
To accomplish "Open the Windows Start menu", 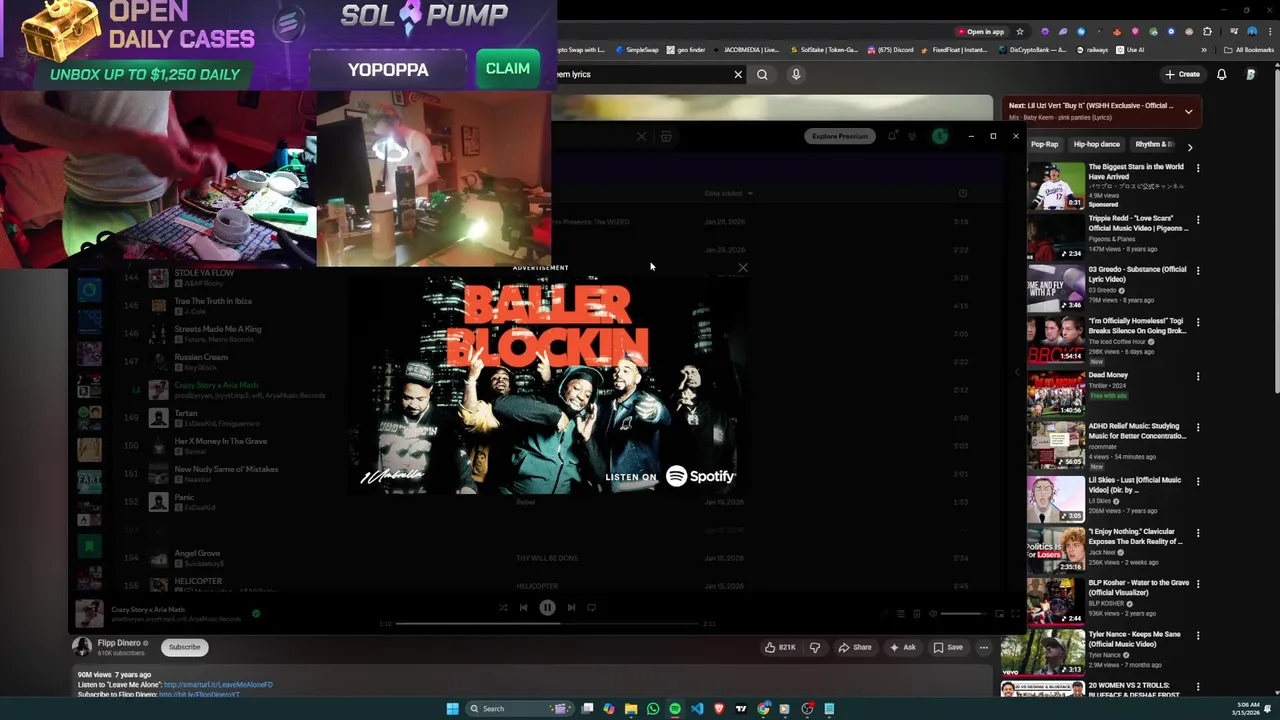I will (x=452, y=708).
